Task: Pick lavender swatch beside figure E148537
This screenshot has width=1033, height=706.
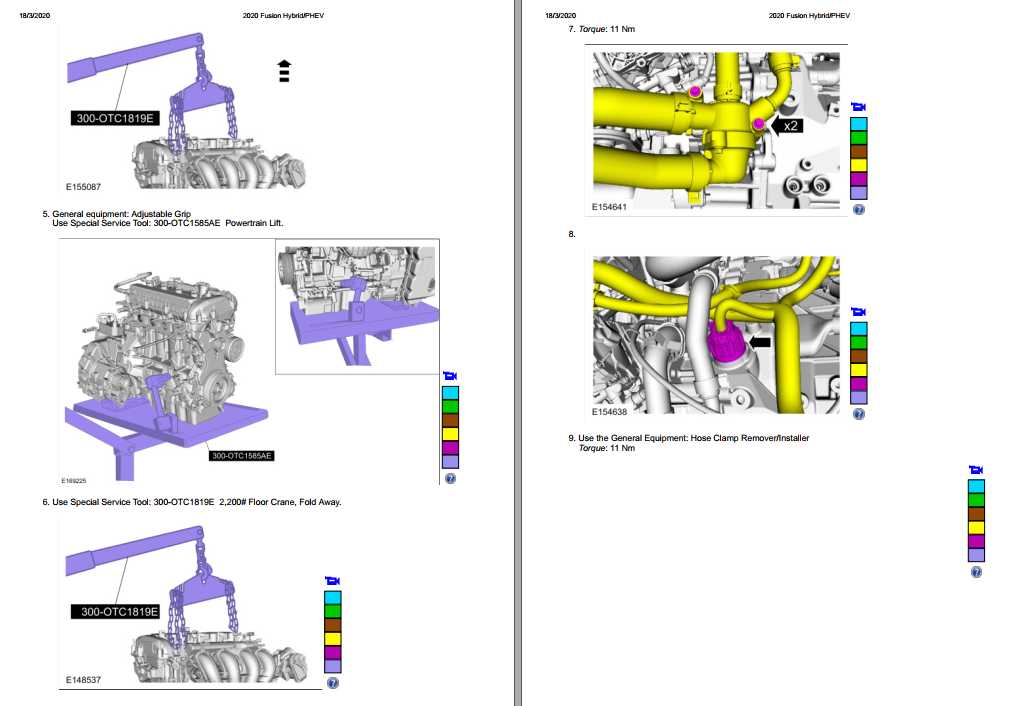Action: point(333,666)
